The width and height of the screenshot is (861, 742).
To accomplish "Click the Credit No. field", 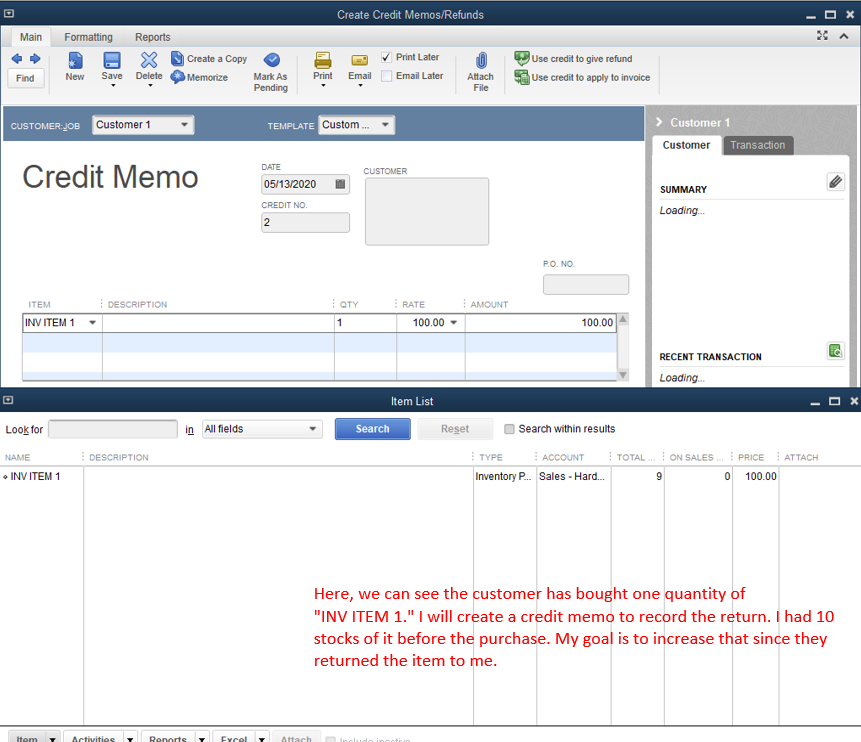I will point(305,222).
